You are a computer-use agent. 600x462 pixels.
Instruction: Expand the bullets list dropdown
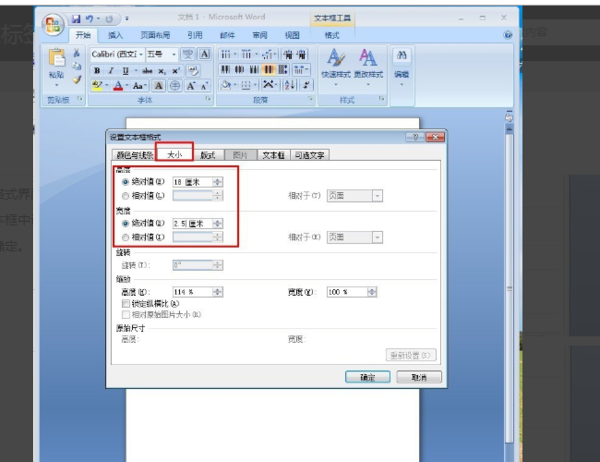point(235,54)
